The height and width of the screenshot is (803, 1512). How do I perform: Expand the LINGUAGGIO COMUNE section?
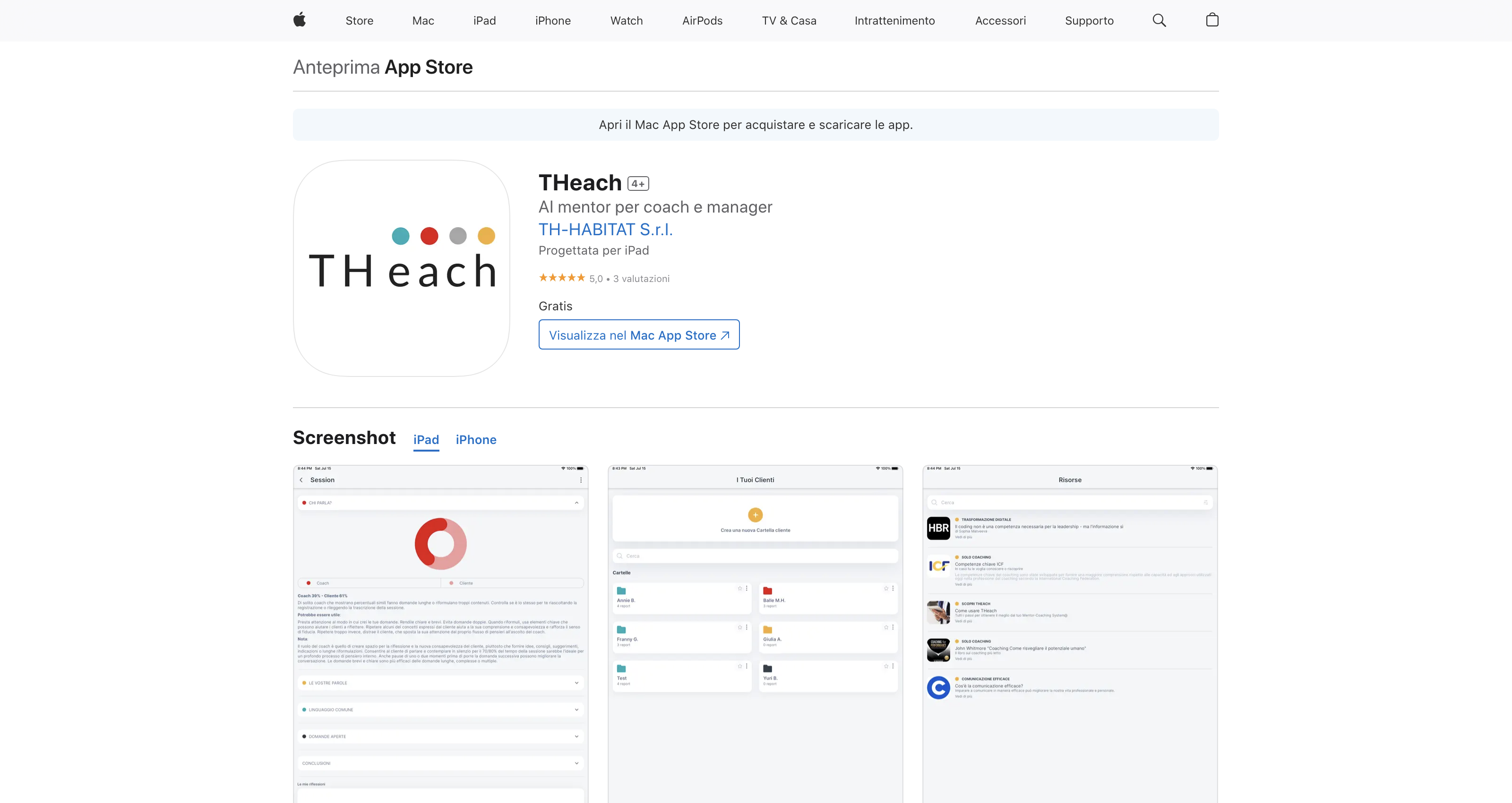(x=441, y=709)
